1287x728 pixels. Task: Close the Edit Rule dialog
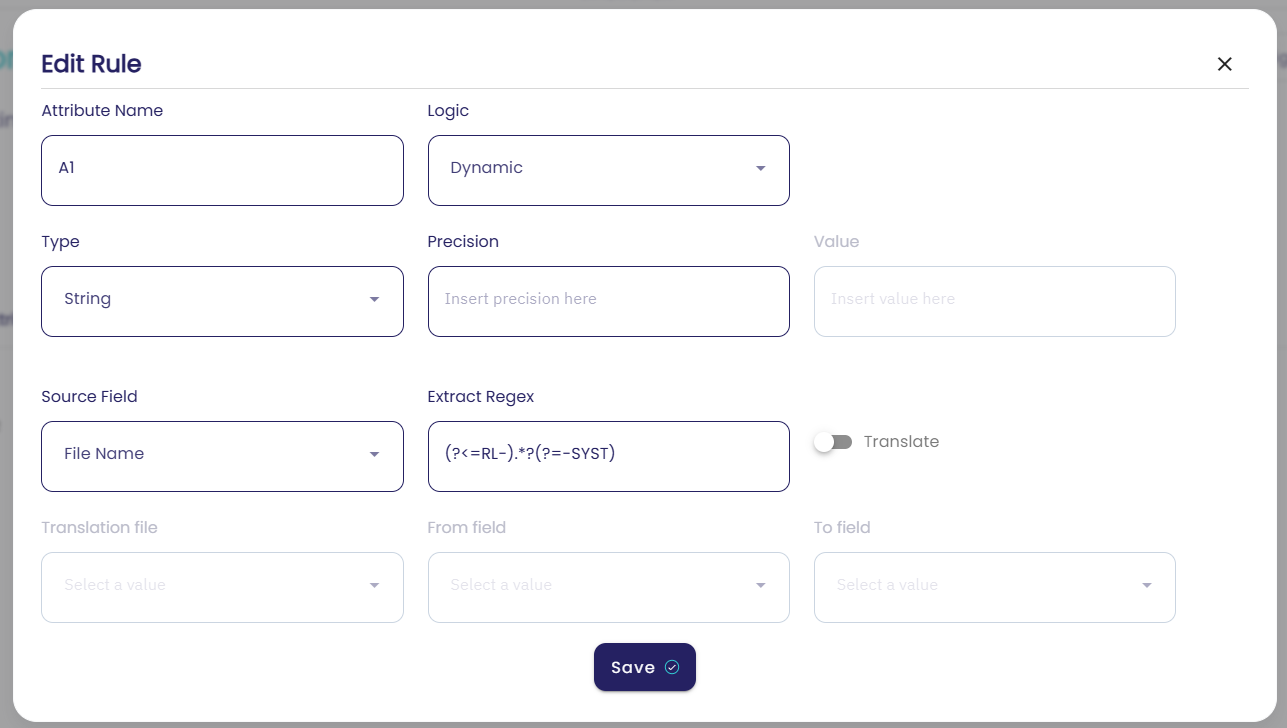point(1224,64)
